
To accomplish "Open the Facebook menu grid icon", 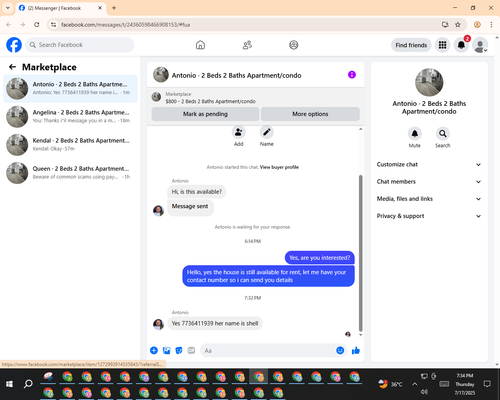I will pyautogui.click(x=442, y=45).
